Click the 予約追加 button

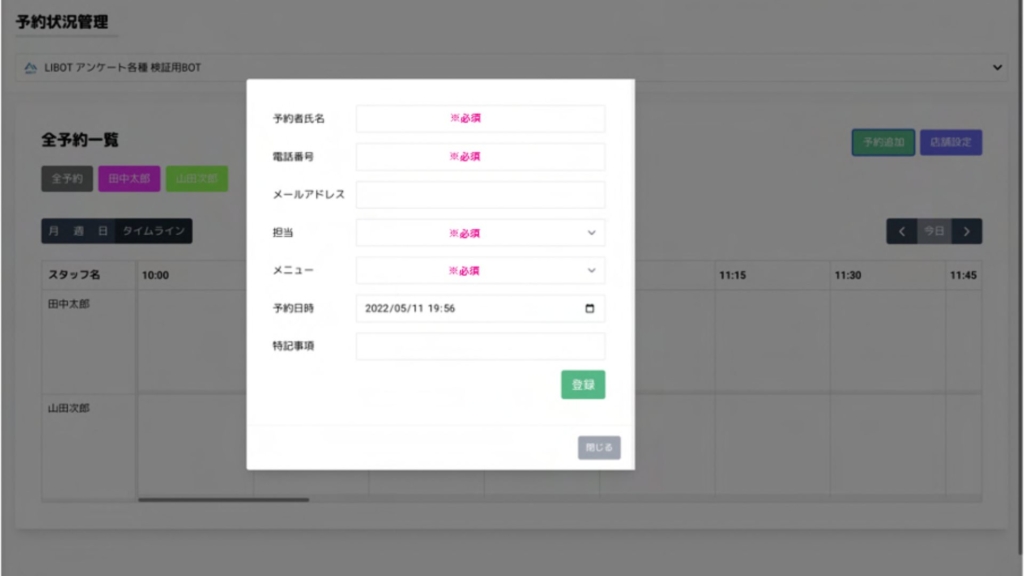[883, 143]
